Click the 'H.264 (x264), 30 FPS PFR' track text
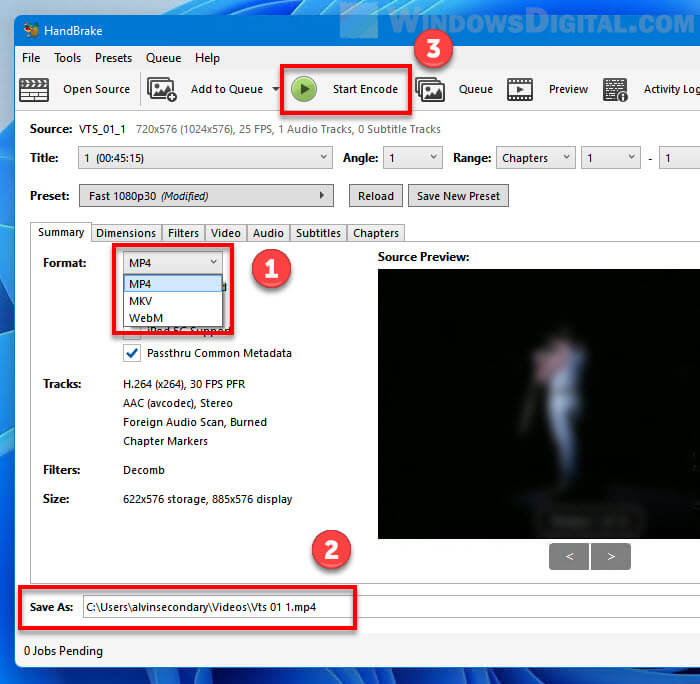This screenshot has width=700, height=684. [184, 384]
